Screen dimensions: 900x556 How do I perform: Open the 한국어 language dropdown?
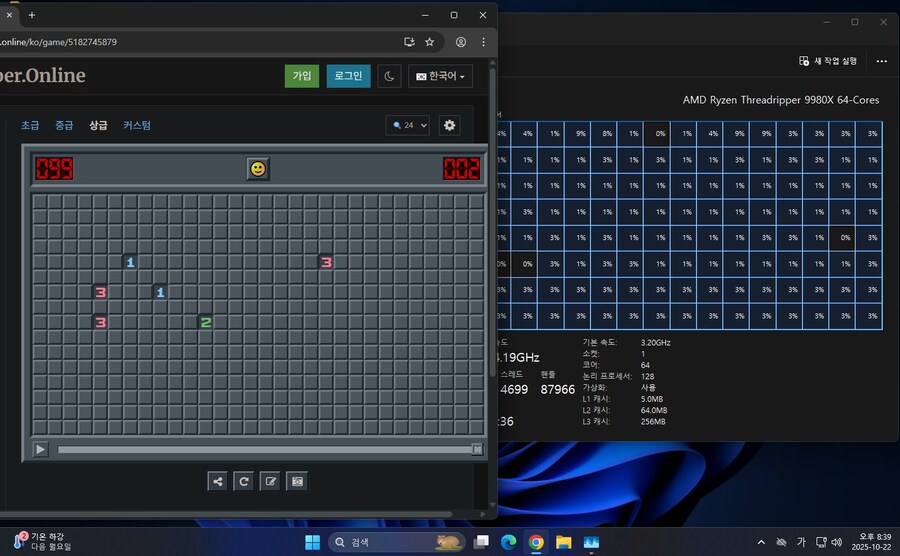[x=440, y=76]
